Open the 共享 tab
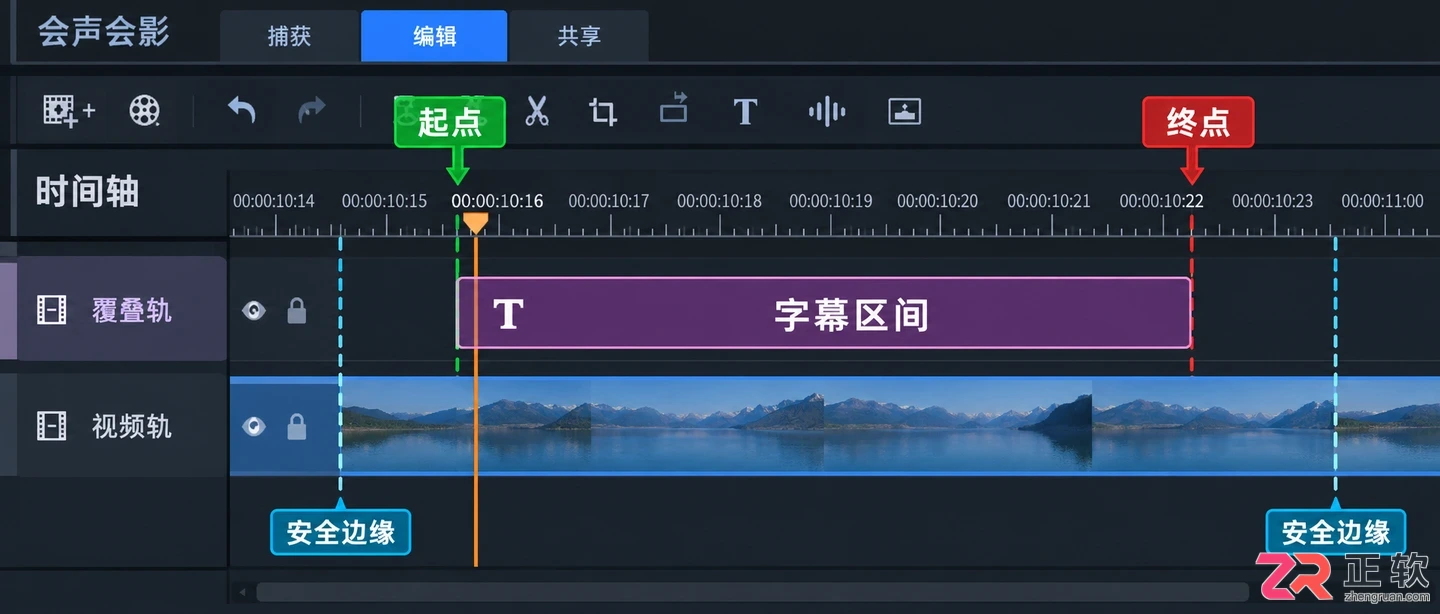This screenshot has height=614, width=1440. point(579,37)
